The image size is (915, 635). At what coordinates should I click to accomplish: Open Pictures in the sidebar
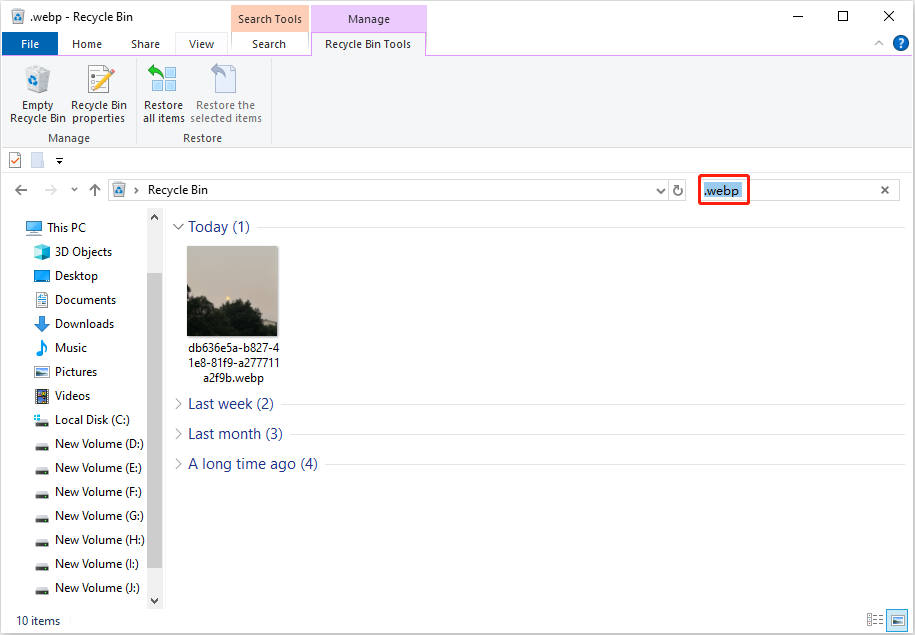(65, 371)
